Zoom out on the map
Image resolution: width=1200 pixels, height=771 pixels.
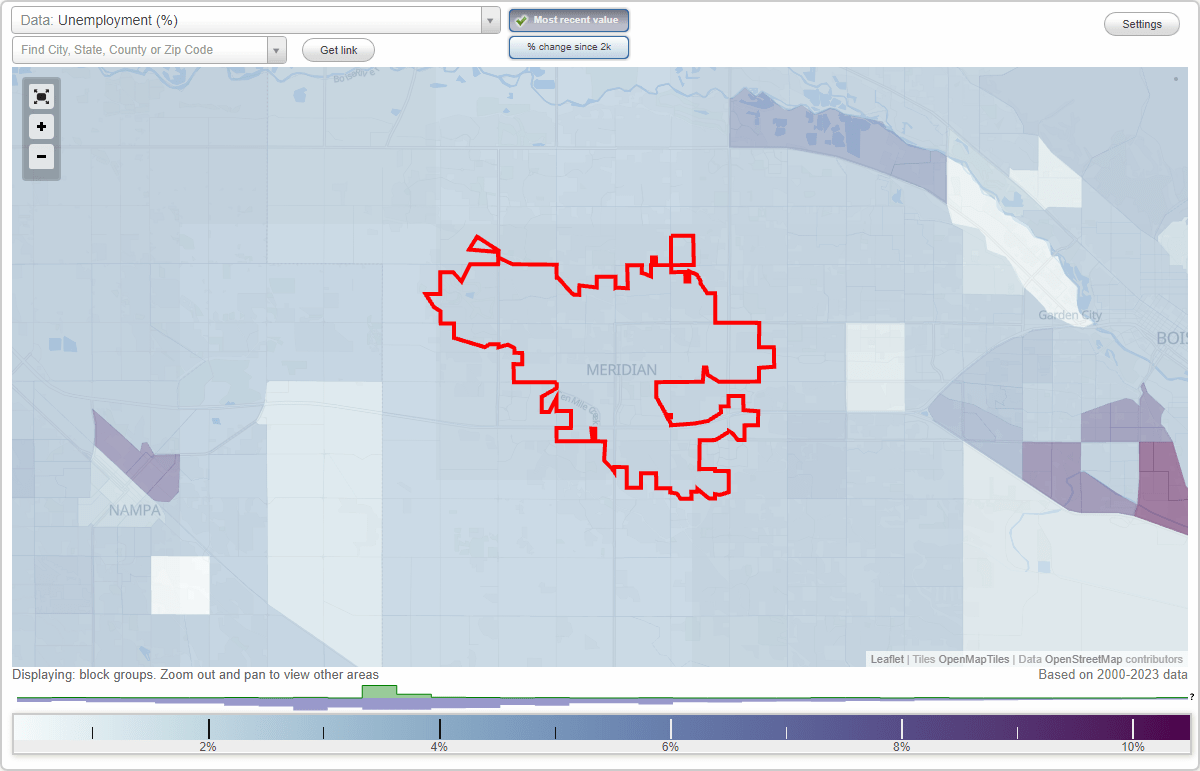point(41,156)
